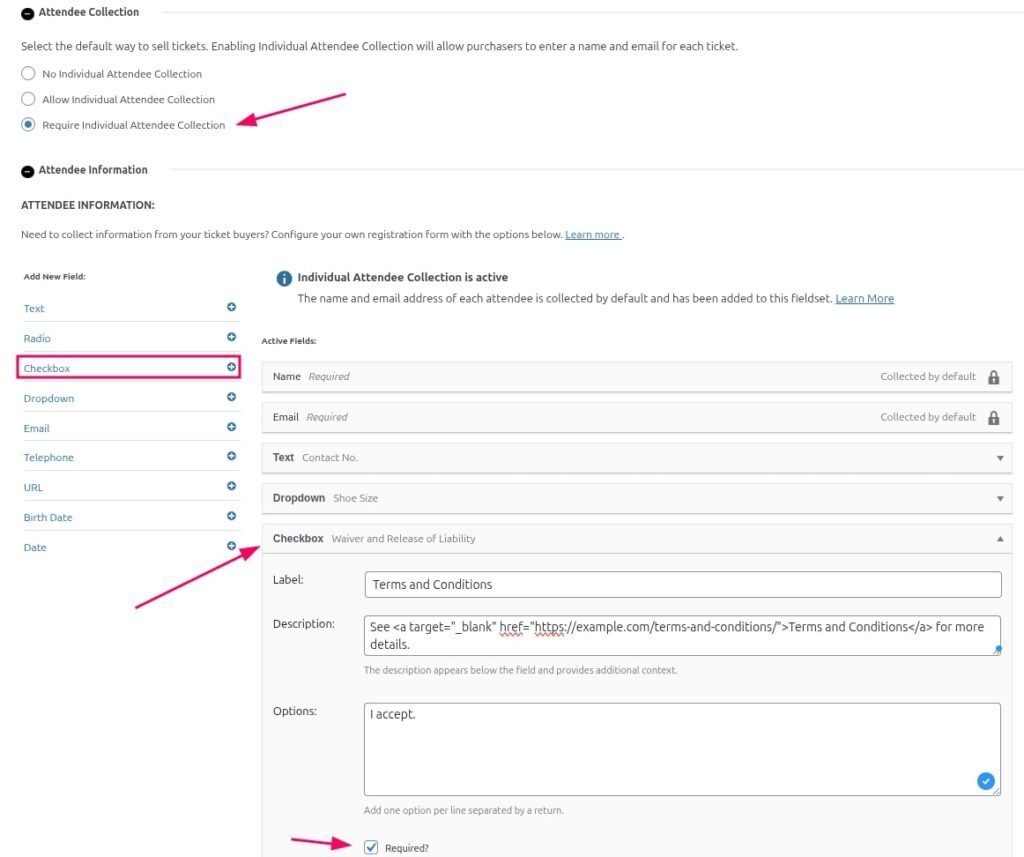Collapse the Checkbox Waiver field panel
Screen dimensions: 1024x857
(1000, 539)
